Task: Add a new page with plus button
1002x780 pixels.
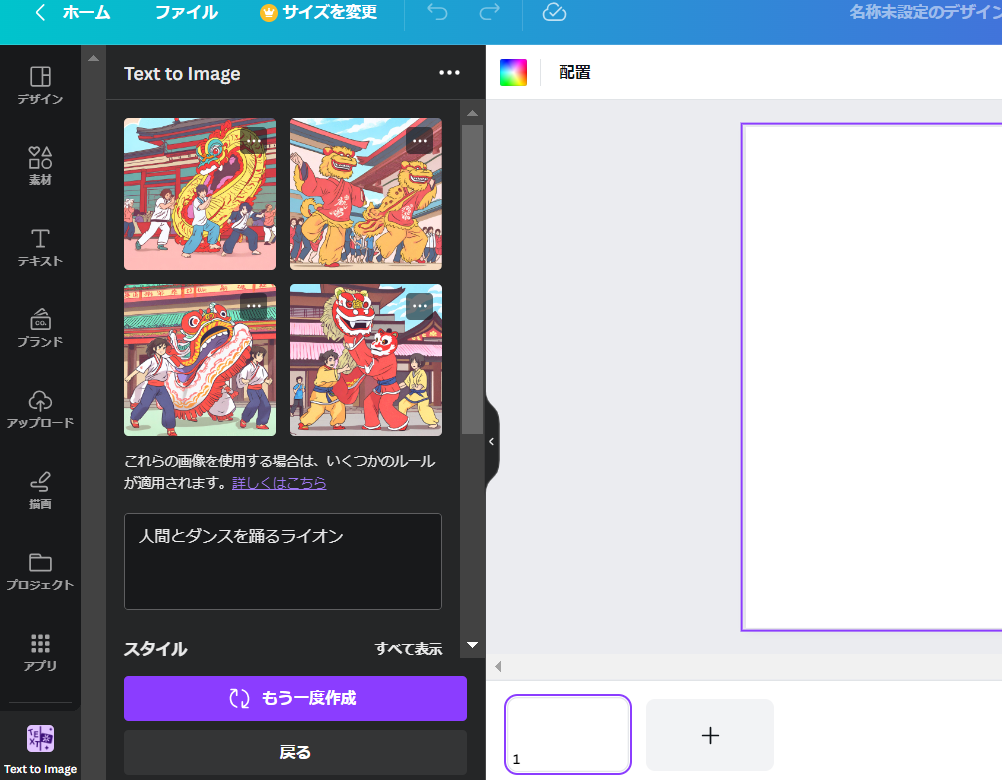Action: coord(710,736)
